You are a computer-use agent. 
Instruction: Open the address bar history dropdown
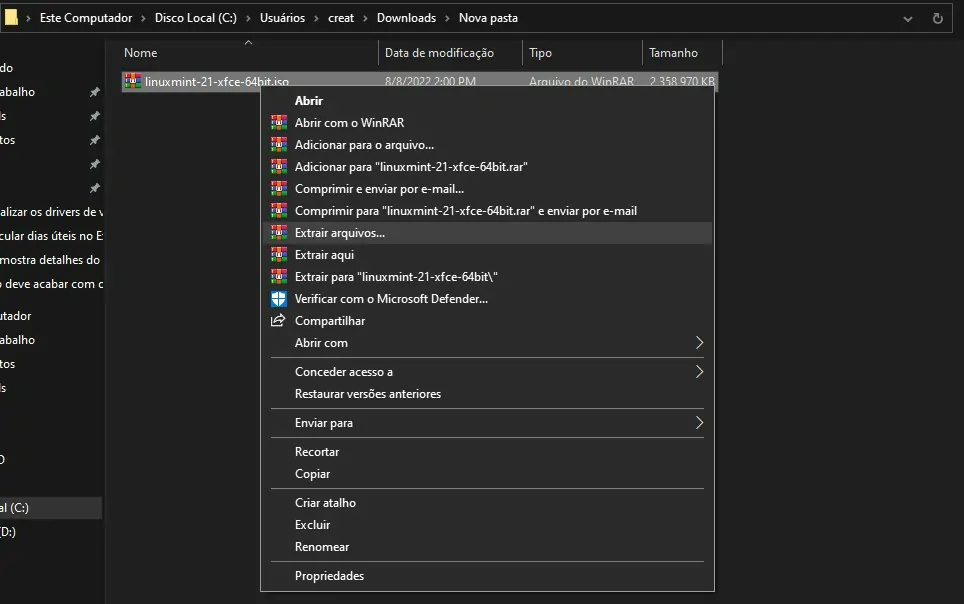(907, 19)
